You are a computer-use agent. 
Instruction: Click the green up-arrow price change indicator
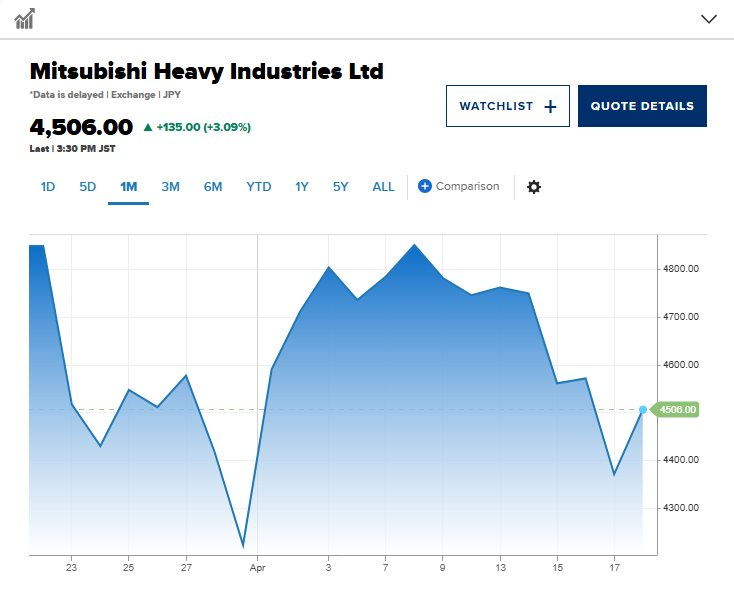tap(148, 127)
